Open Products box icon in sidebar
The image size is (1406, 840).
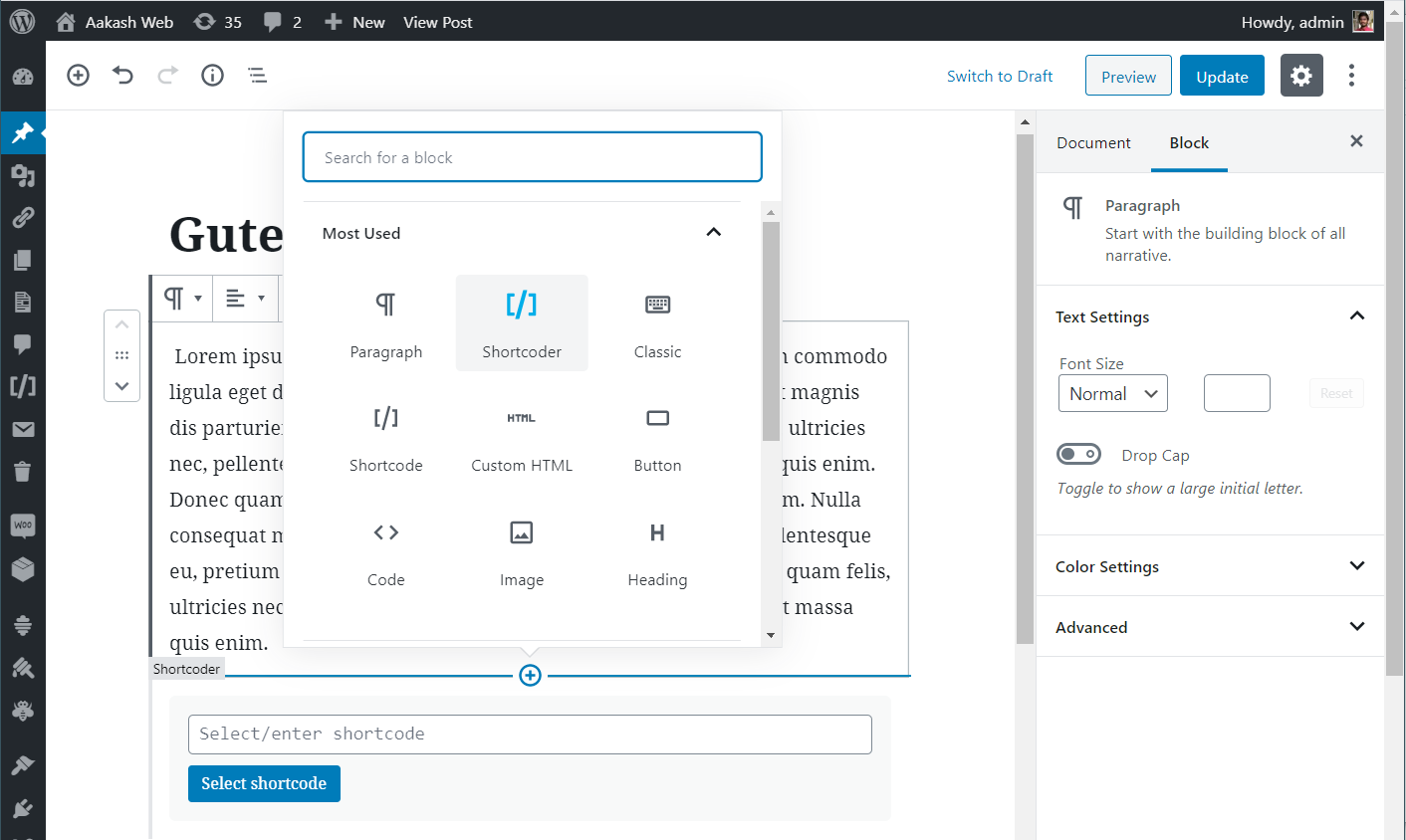[23, 569]
